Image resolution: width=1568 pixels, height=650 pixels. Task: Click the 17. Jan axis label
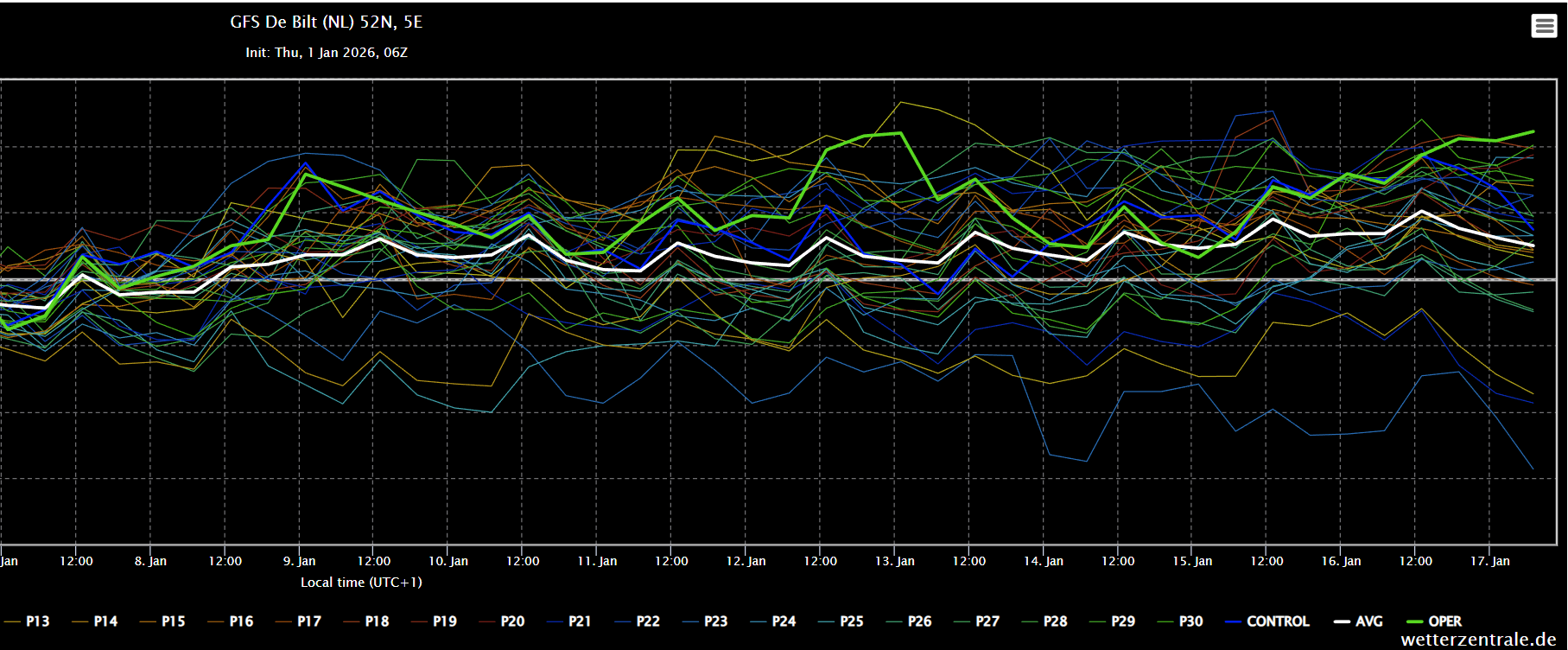[x=1490, y=561]
